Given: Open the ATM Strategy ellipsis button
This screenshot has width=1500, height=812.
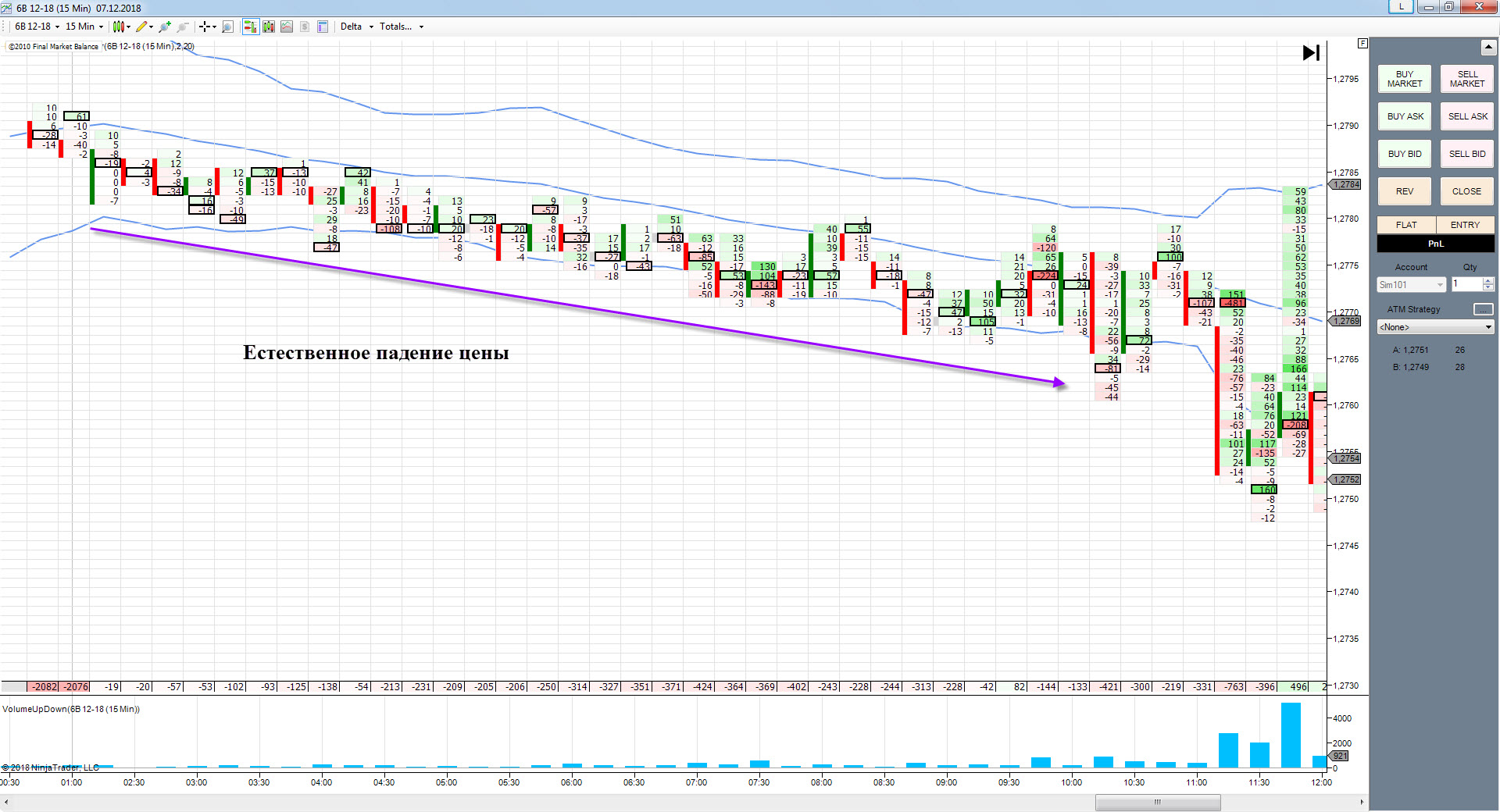Looking at the screenshot, I should coord(1483,310).
